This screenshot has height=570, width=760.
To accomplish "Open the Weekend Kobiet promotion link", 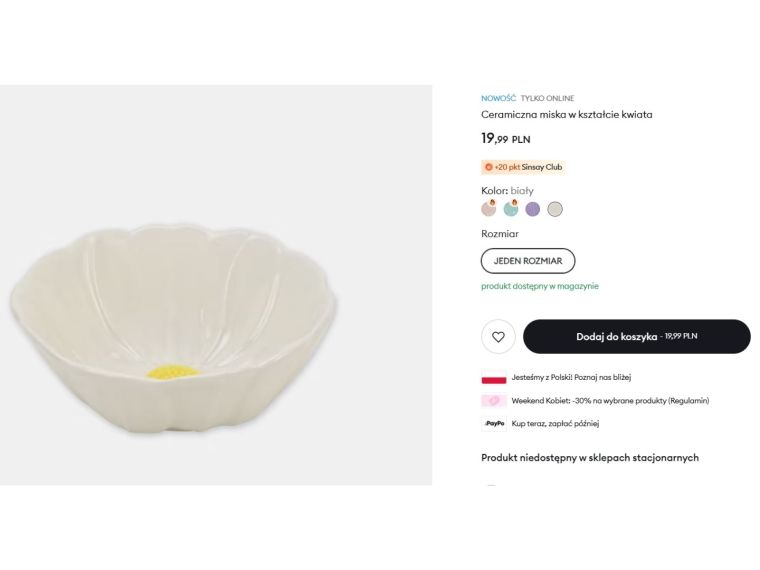I will coord(610,401).
